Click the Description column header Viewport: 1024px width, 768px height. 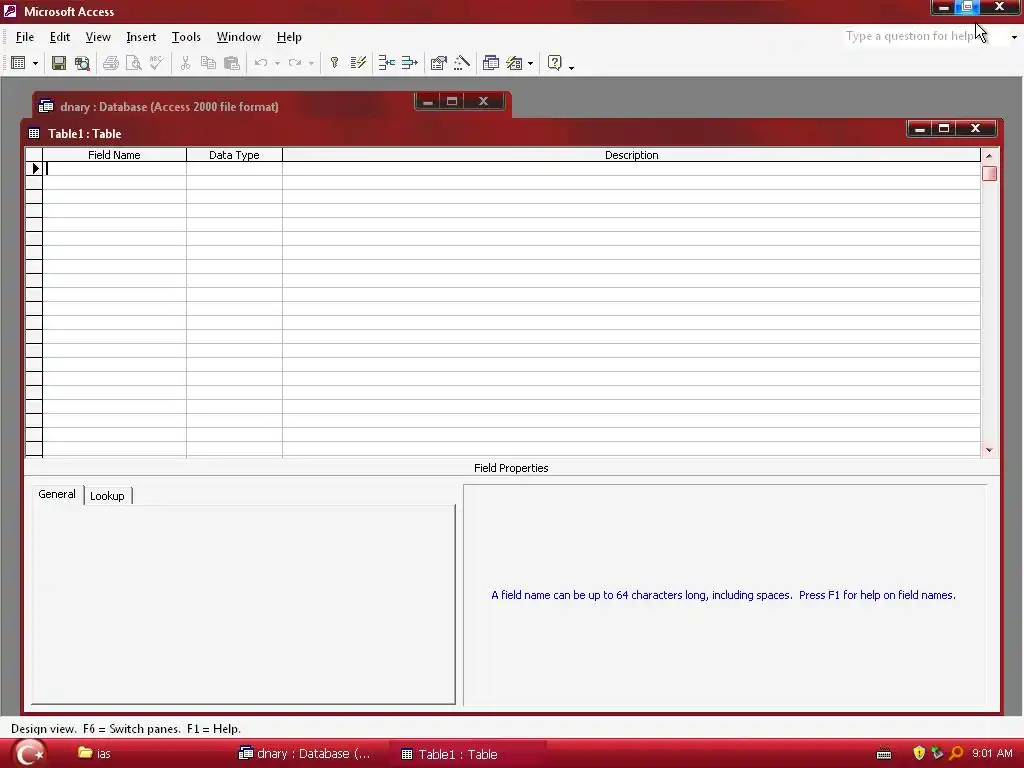tap(632, 155)
